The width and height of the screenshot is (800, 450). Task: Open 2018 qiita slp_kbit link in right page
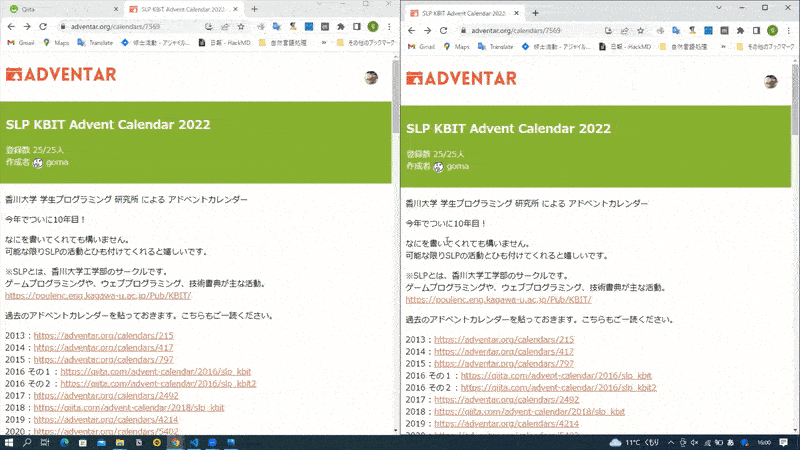[529, 412]
